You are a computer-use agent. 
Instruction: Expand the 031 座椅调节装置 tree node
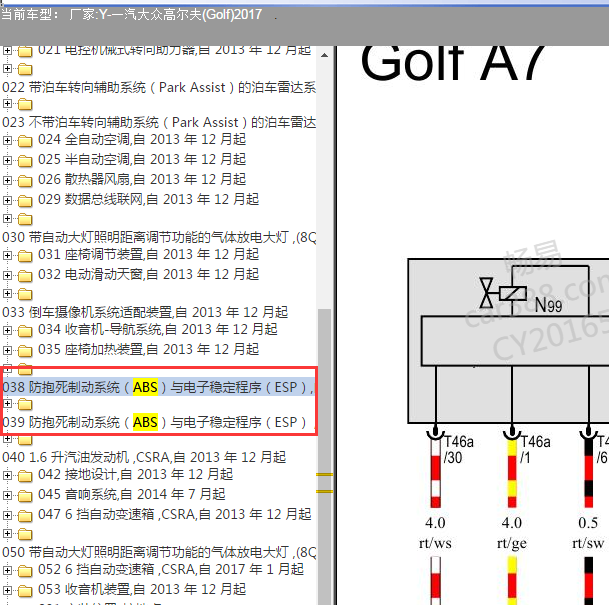point(7,256)
